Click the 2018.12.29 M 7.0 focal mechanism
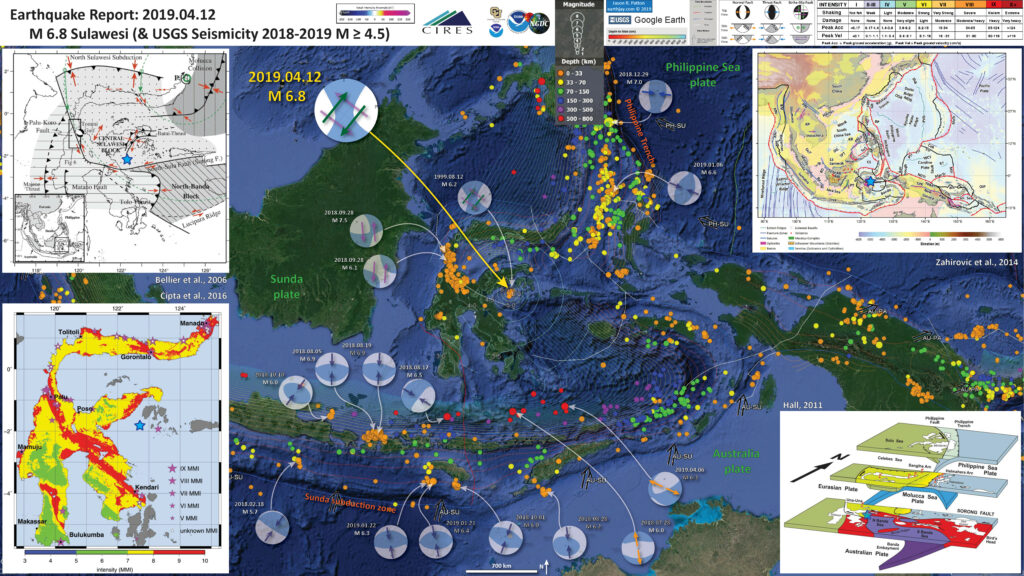The width and height of the screenshot is (1024, 576). [x=656, y=93]
